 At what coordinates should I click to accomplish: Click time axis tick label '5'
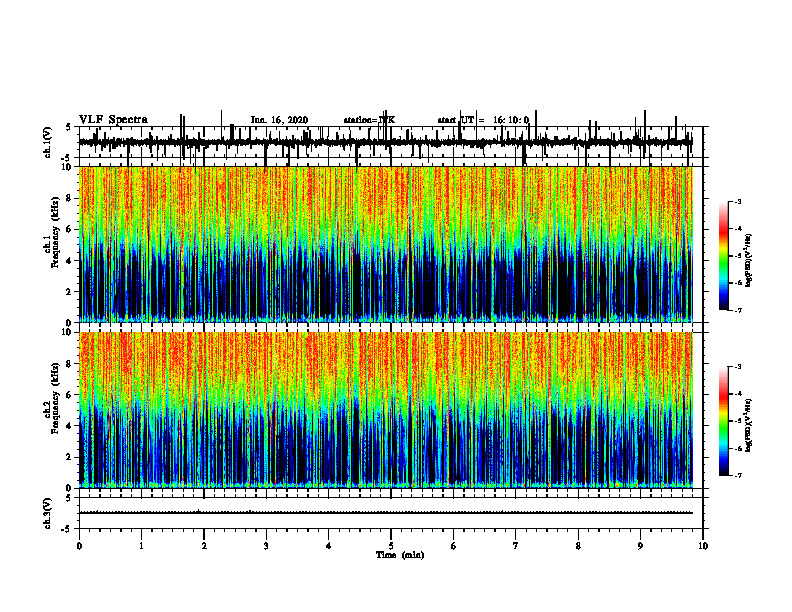point(391,546)
